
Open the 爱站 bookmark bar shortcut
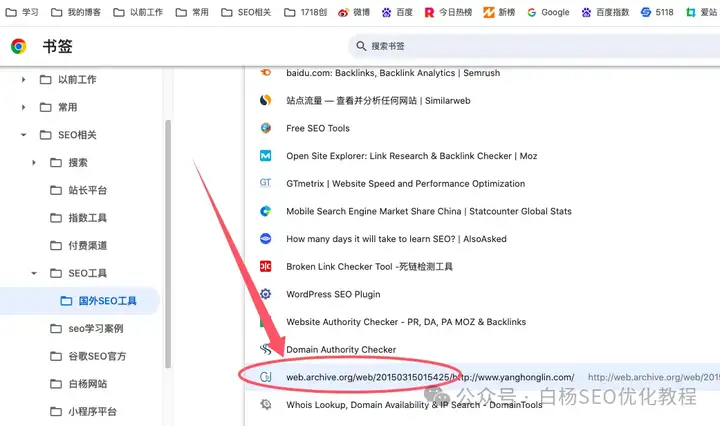point(702,12)
